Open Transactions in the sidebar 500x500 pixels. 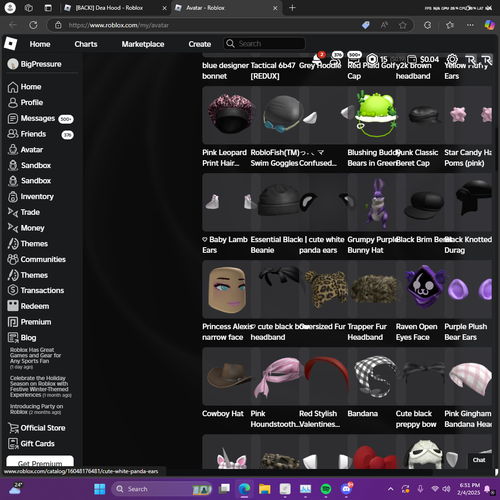click(36, 290)
